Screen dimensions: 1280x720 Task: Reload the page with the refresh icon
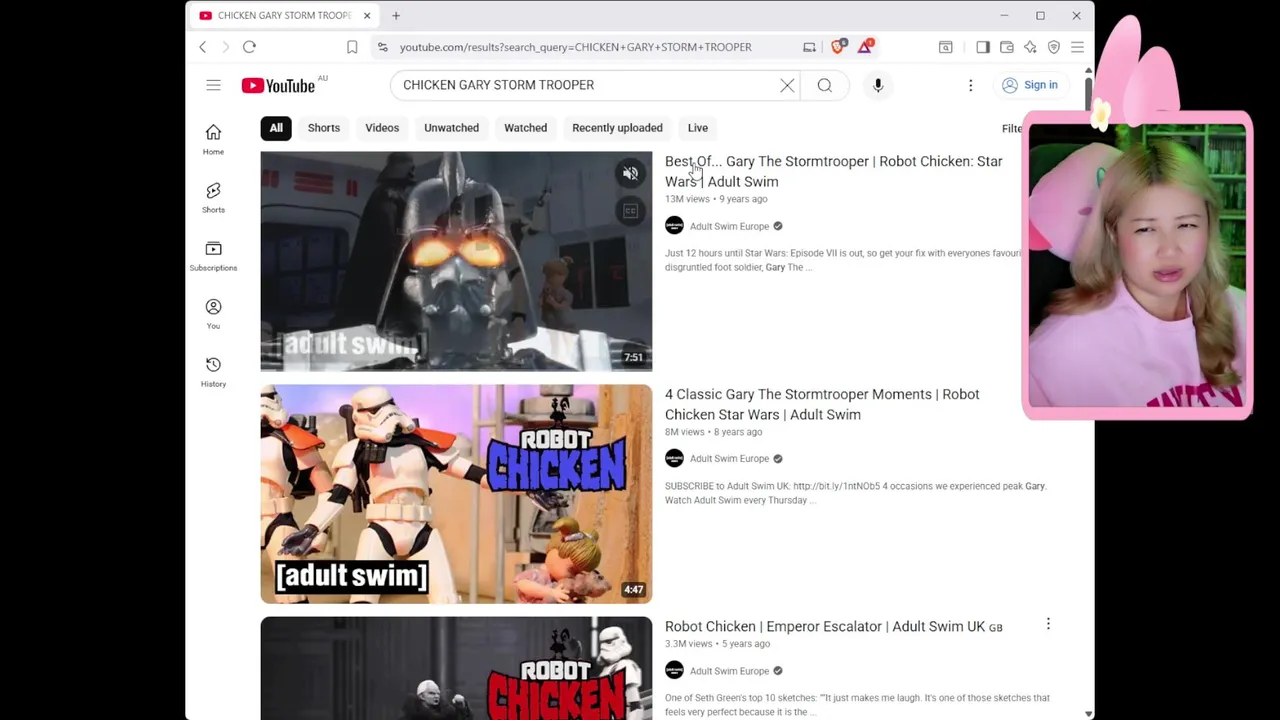click(x=249, y=47)
